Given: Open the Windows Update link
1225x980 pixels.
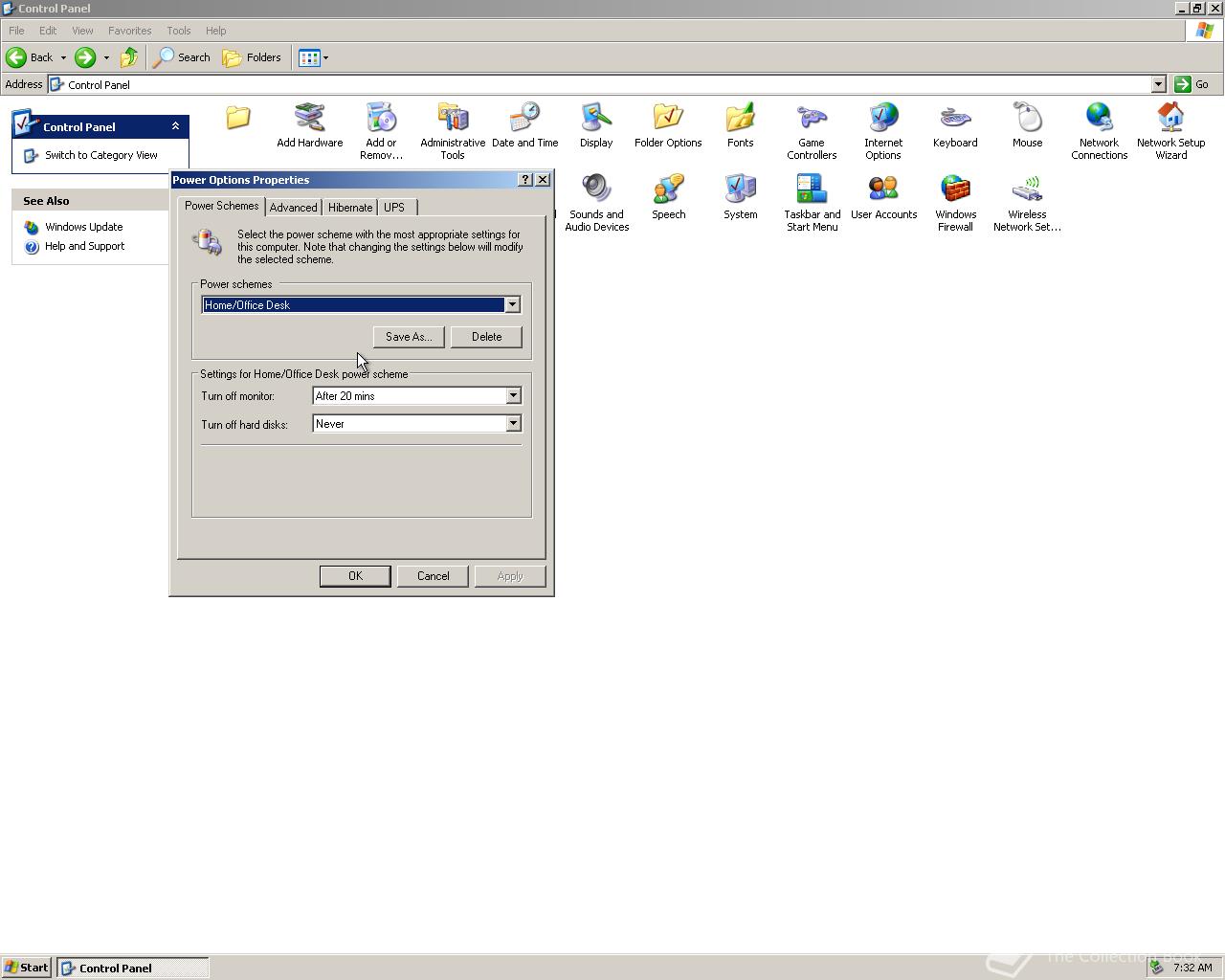Looking at the screenshot, I should click(84, 227).
